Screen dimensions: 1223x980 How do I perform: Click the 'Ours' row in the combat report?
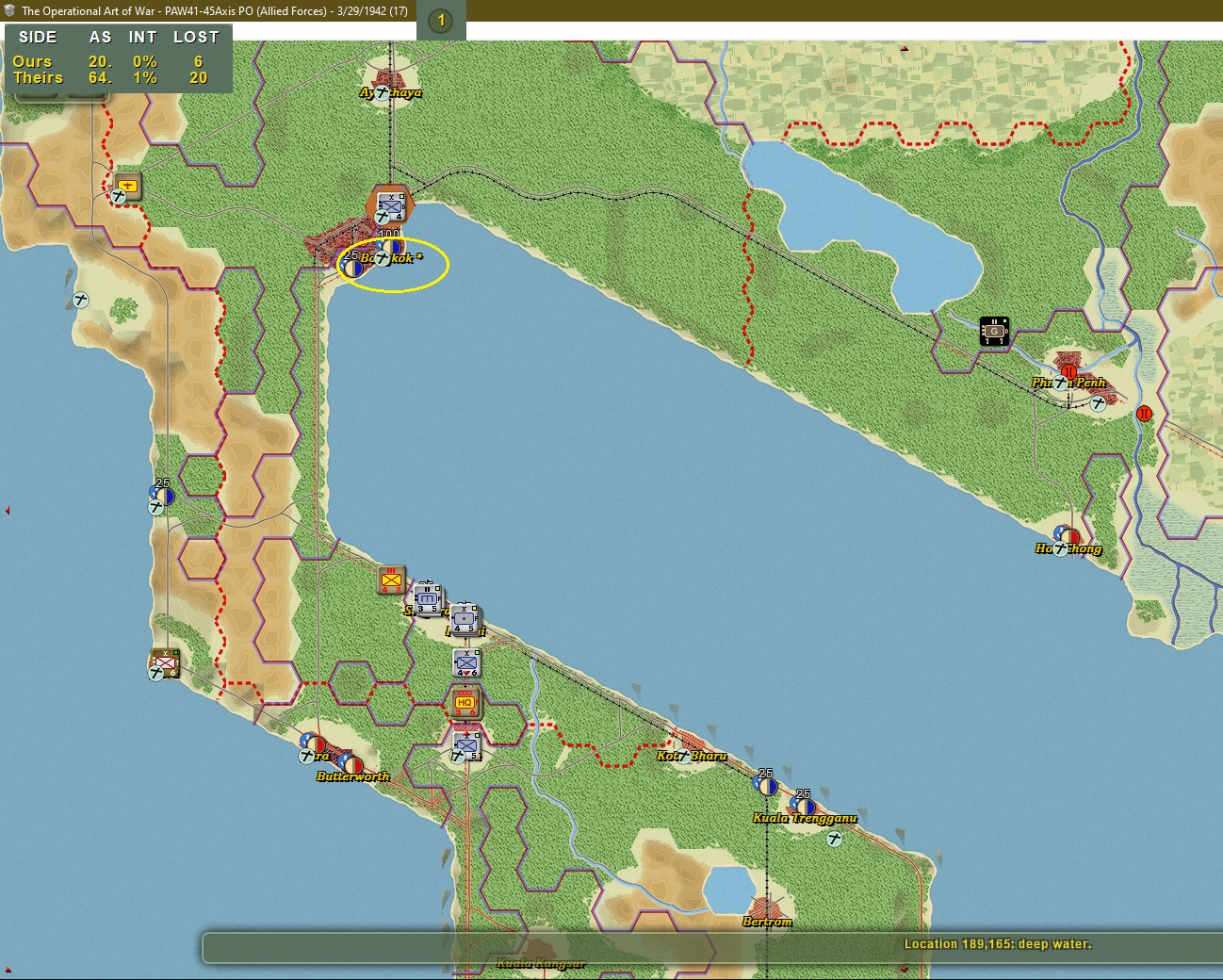pyautogui.click(x=111, y=61)
